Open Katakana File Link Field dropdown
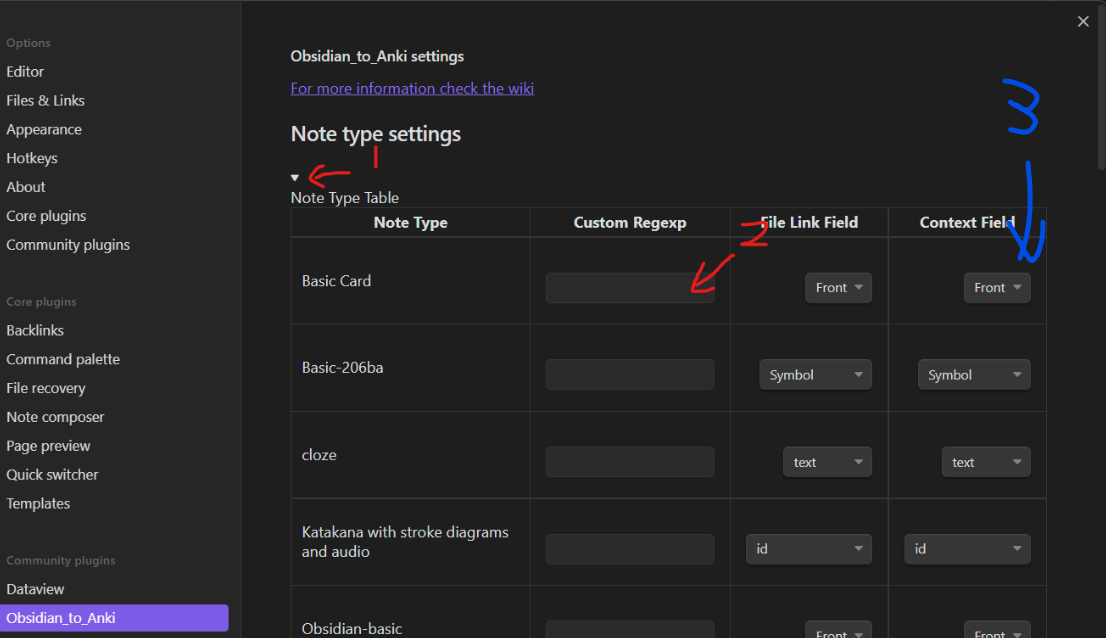The width and height of the screenshot is (1106, 638). [809, 549]
